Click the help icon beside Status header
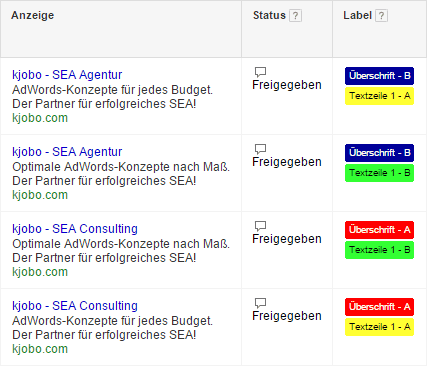The width and height of the screenshot is (427, 366). pyautogui.click(x=295, y=16)
